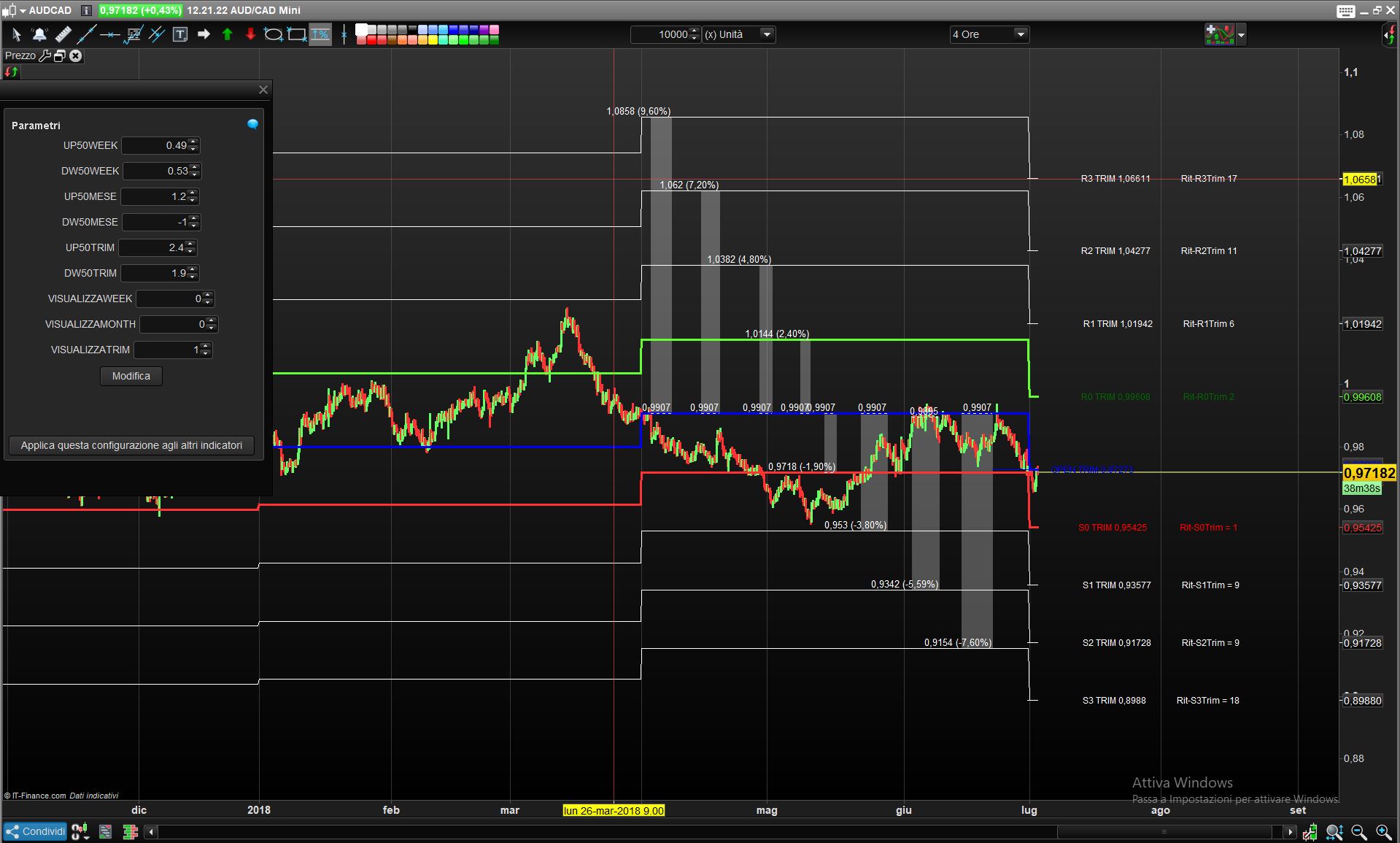Screen dimensions: 1400x843
Task: Open the 4 Ore timeframe dropdown
Action: click(x=989, y=34)
